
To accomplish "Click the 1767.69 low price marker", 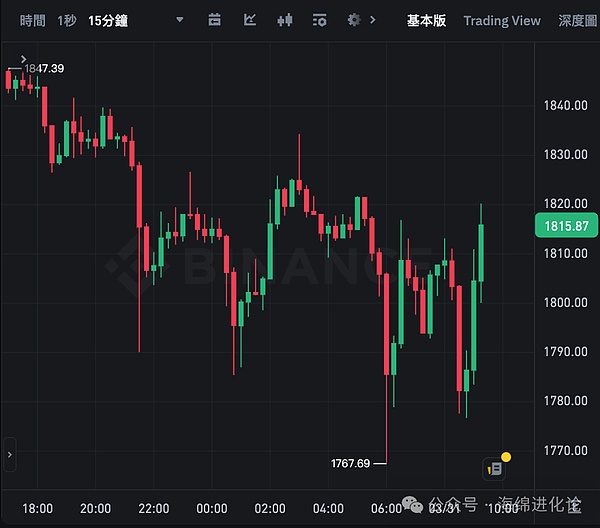I will (350, 463).
